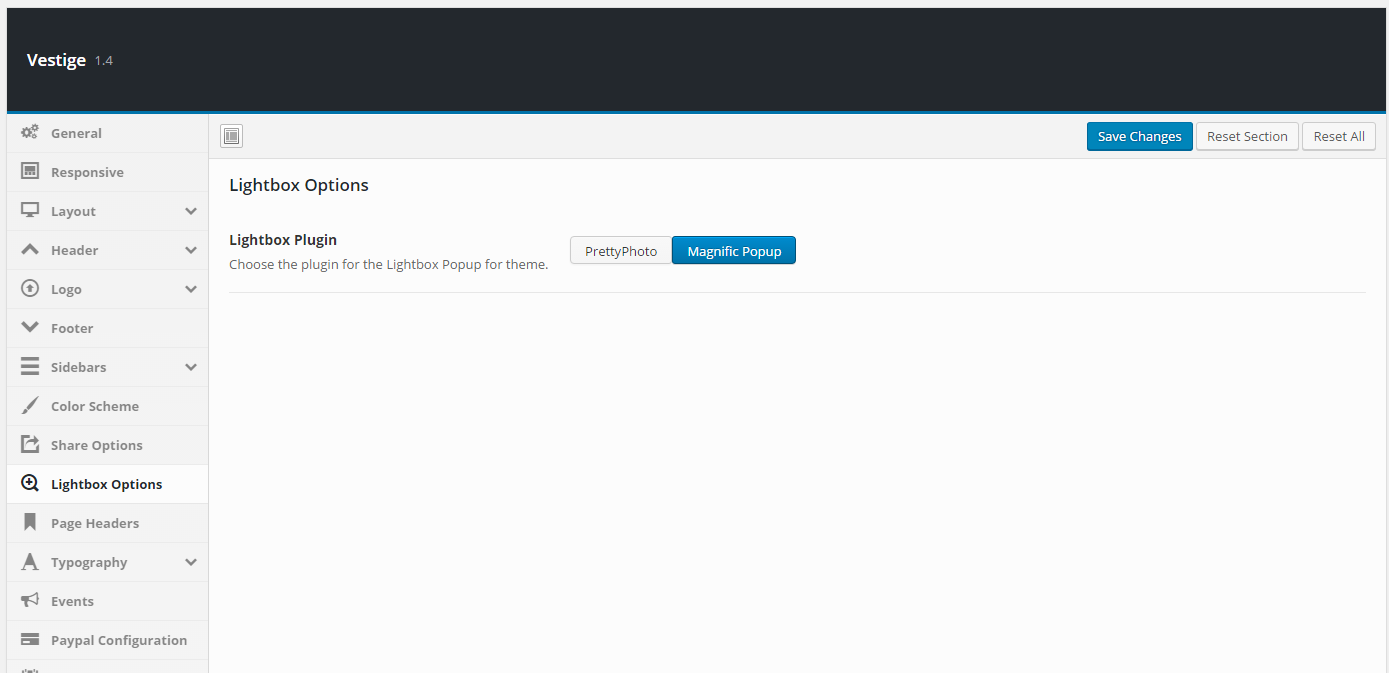
Task: Expand the Header submenu chevron
Action: 191,250
